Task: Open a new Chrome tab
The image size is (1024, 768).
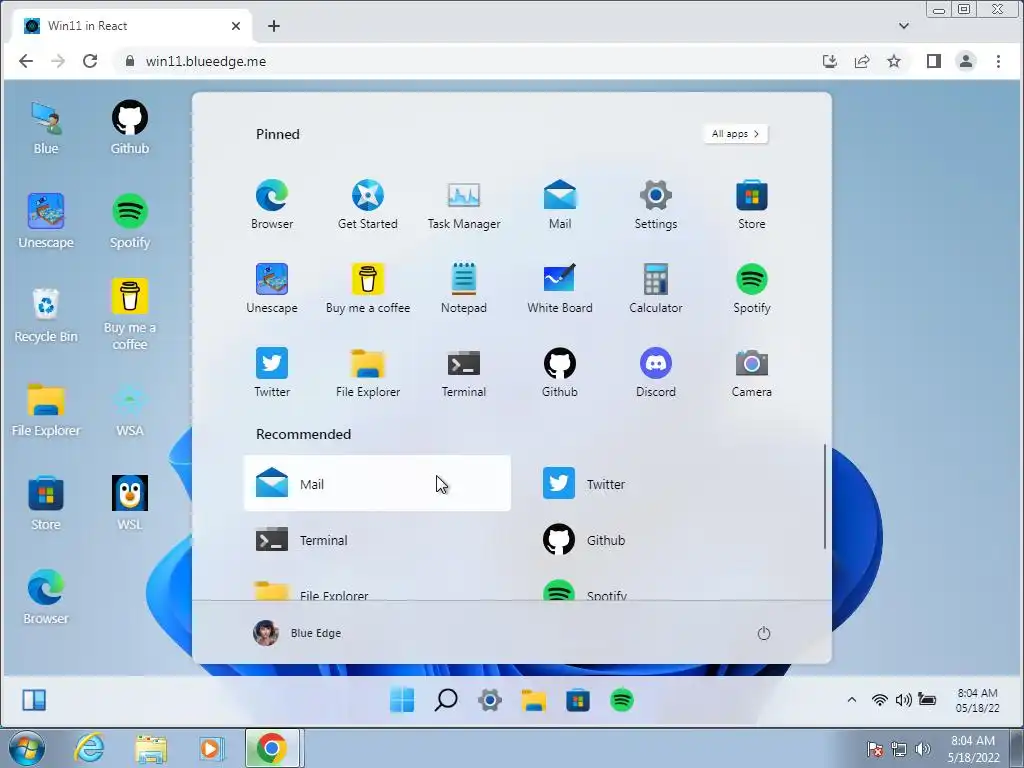Action: pos(274,26)
